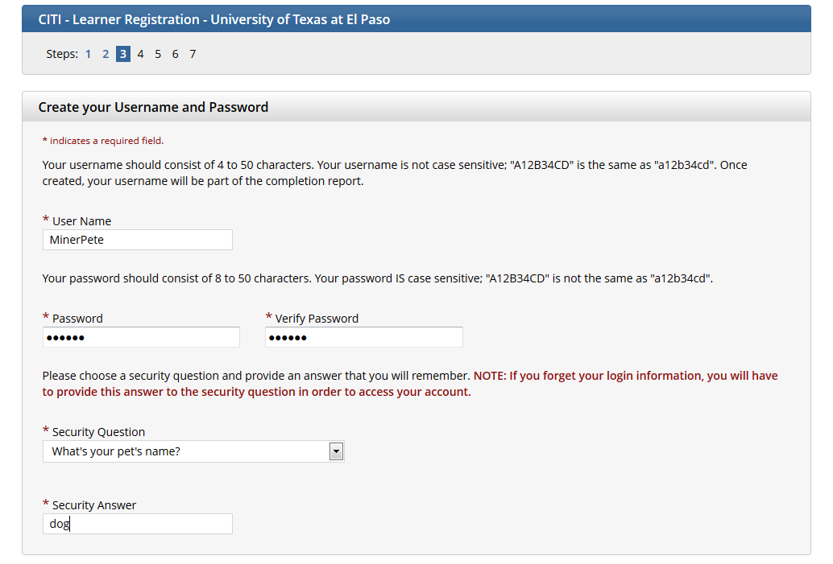Viewport: 833px width, 564px height.
Task: Click the 'Create your Username and Password' heading
Action: coord(153,107)
